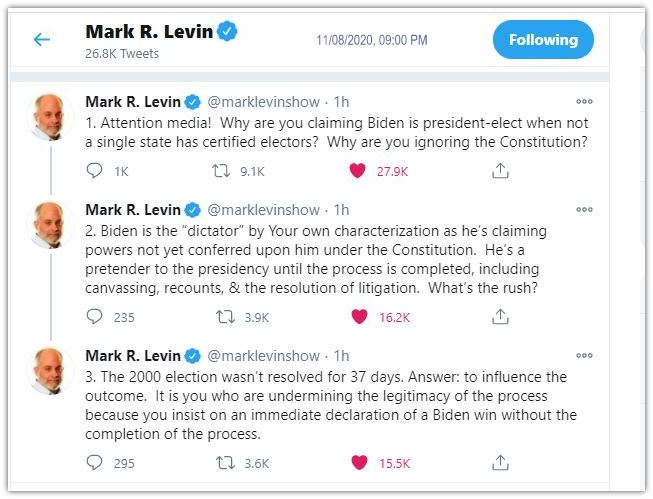Reply to the Attention media tweet

tap(95, 171)
